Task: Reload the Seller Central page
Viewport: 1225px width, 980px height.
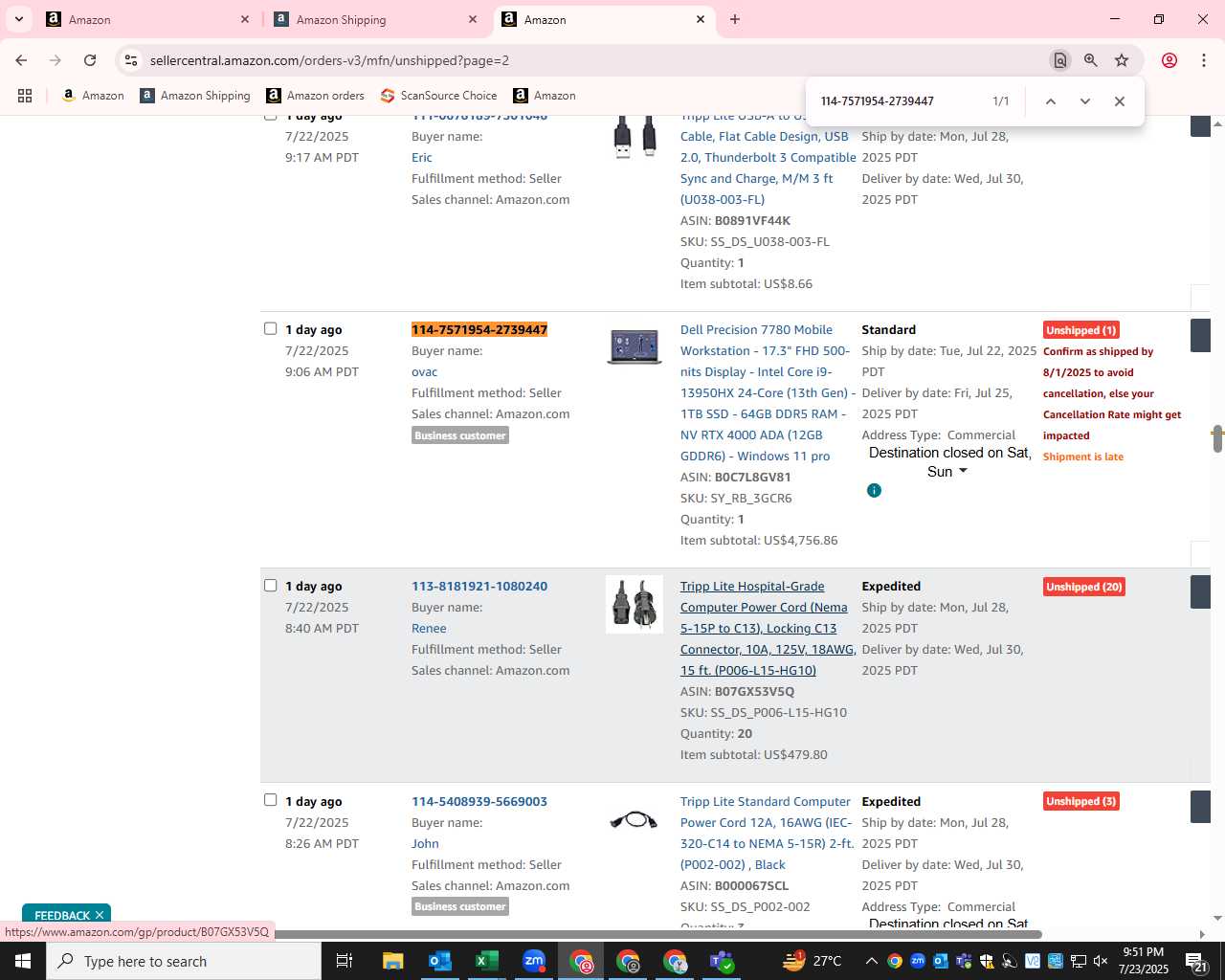Action: (x=90, y=60)
